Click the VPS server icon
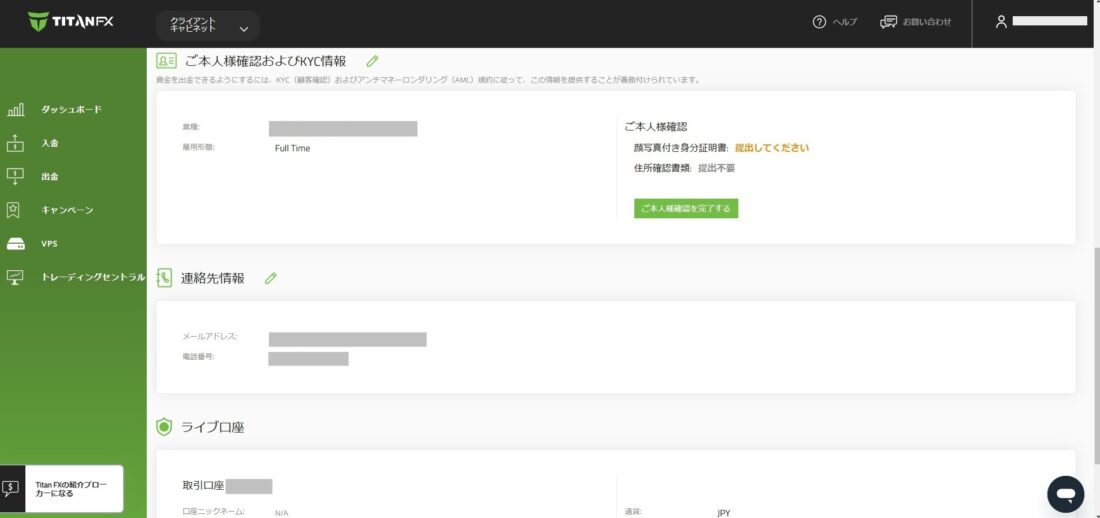Screen dimensions: 1100x518 point(15,244)
